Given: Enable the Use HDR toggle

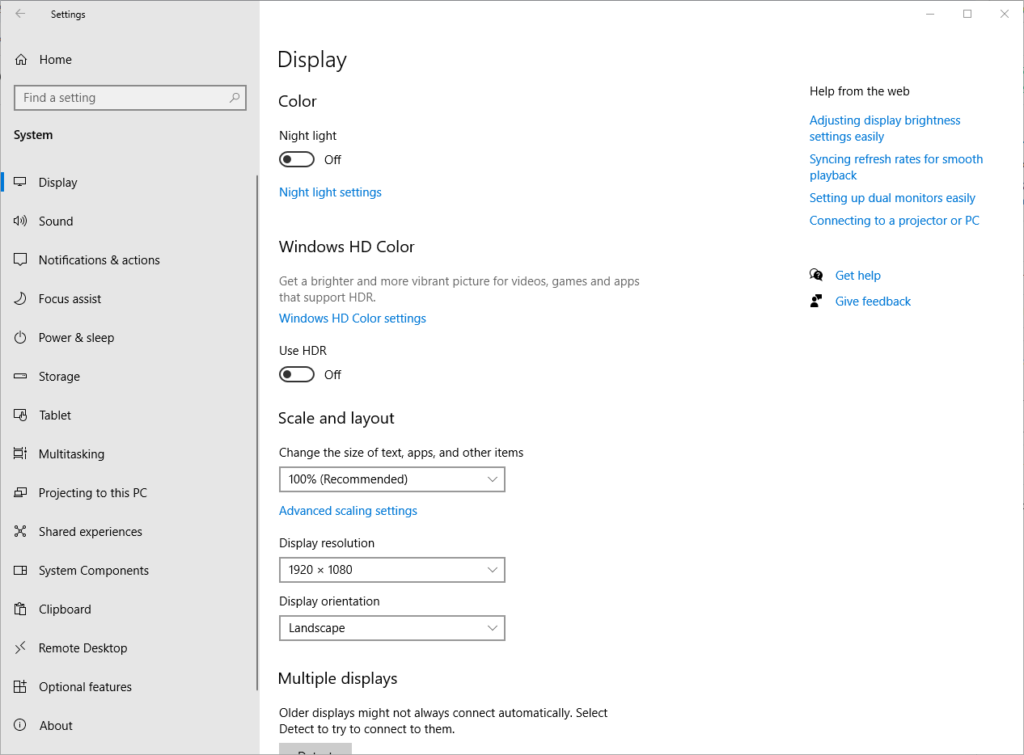Looking at the screenshot, I should 296,374.
